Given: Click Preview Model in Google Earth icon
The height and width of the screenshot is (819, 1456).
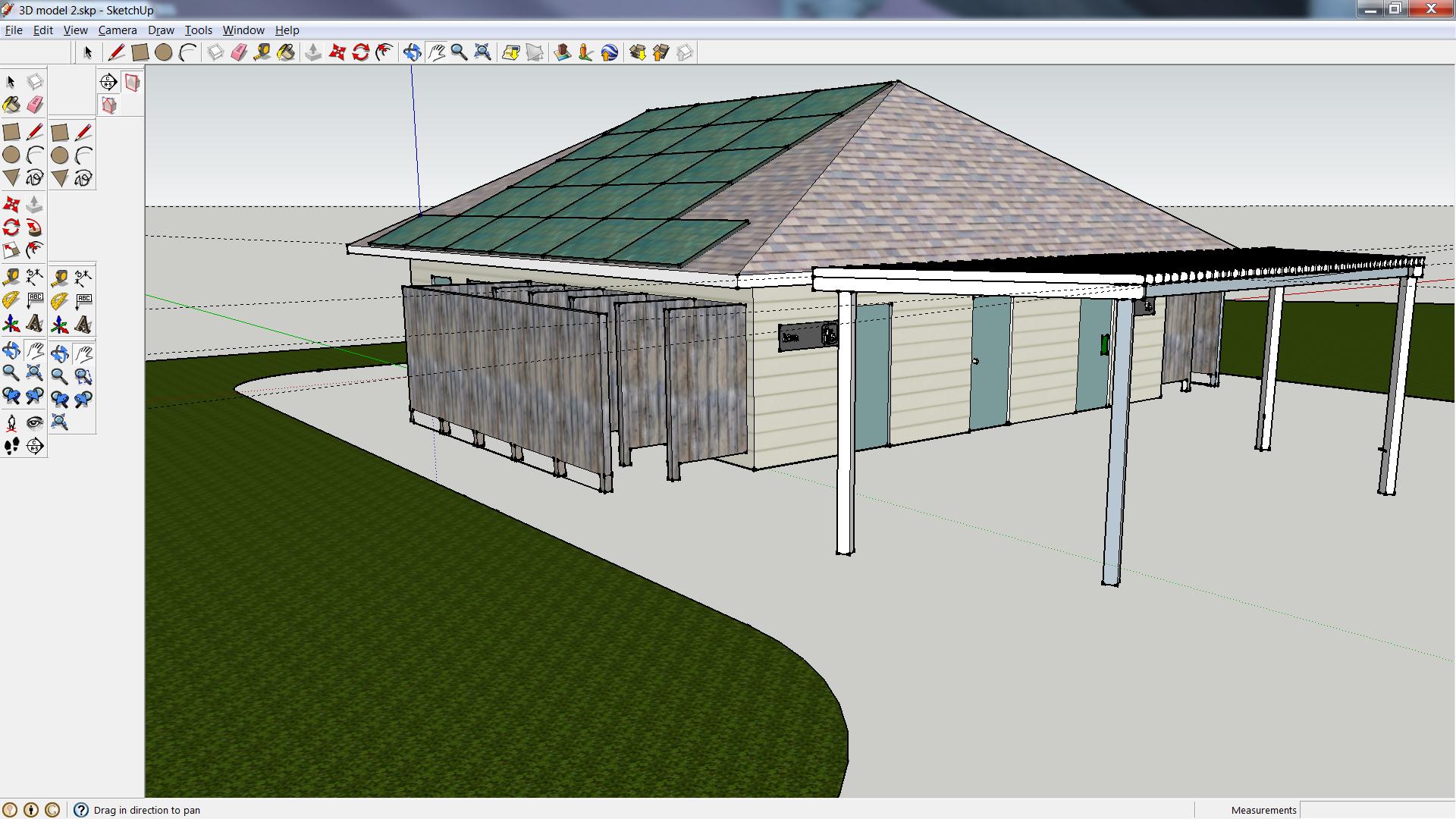Looking at the screenshot, I should [x=609, y=52].
